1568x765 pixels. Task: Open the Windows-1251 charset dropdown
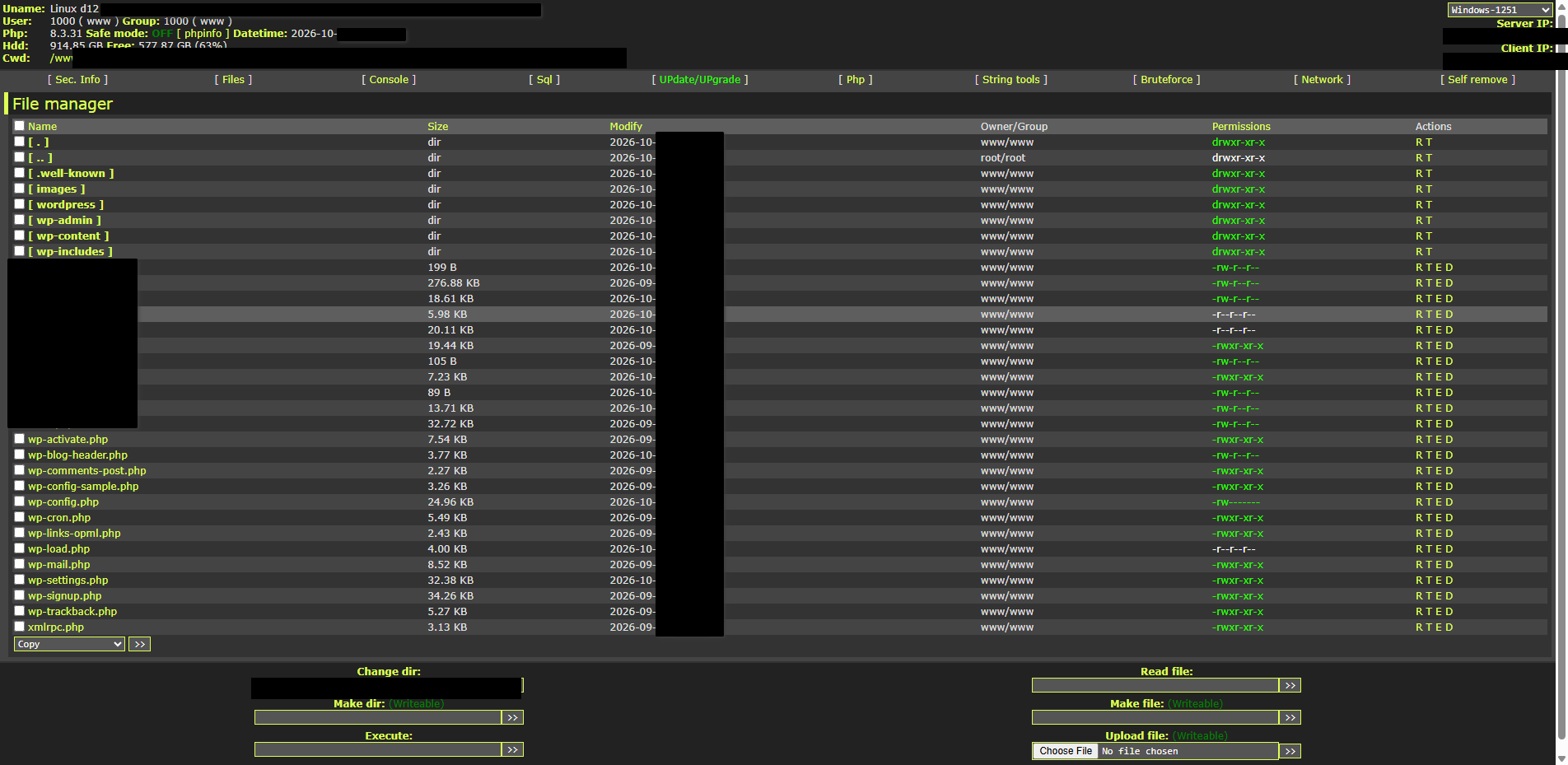click(x=1500, y=10)
